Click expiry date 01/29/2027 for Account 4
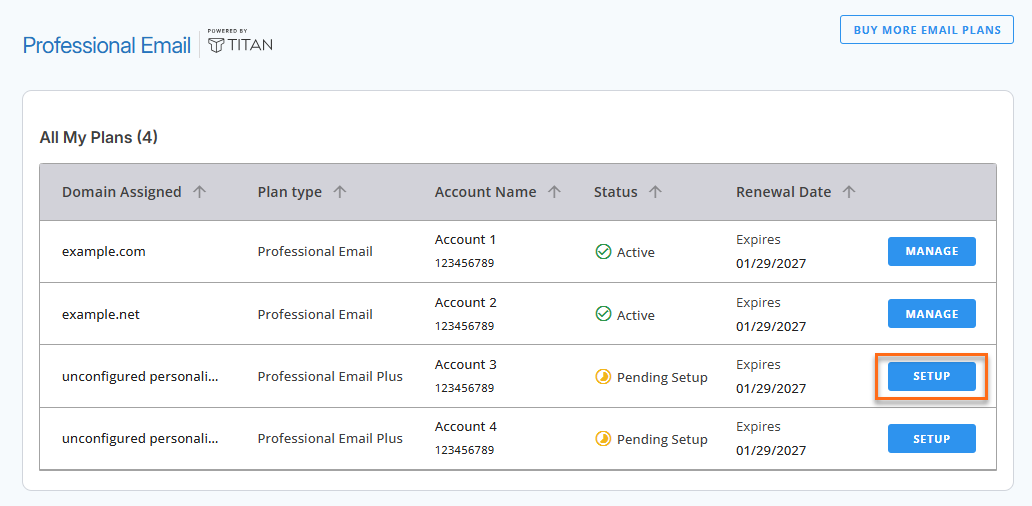This screenshot has width=1032, height=506. [x=771, y=451]
